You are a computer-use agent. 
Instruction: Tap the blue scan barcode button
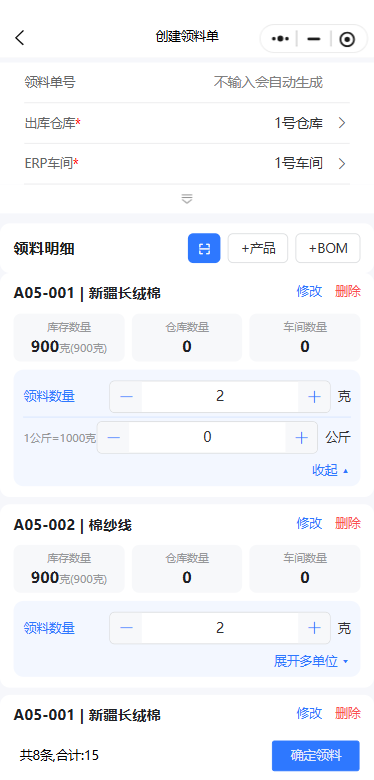(x=204, y=248)
